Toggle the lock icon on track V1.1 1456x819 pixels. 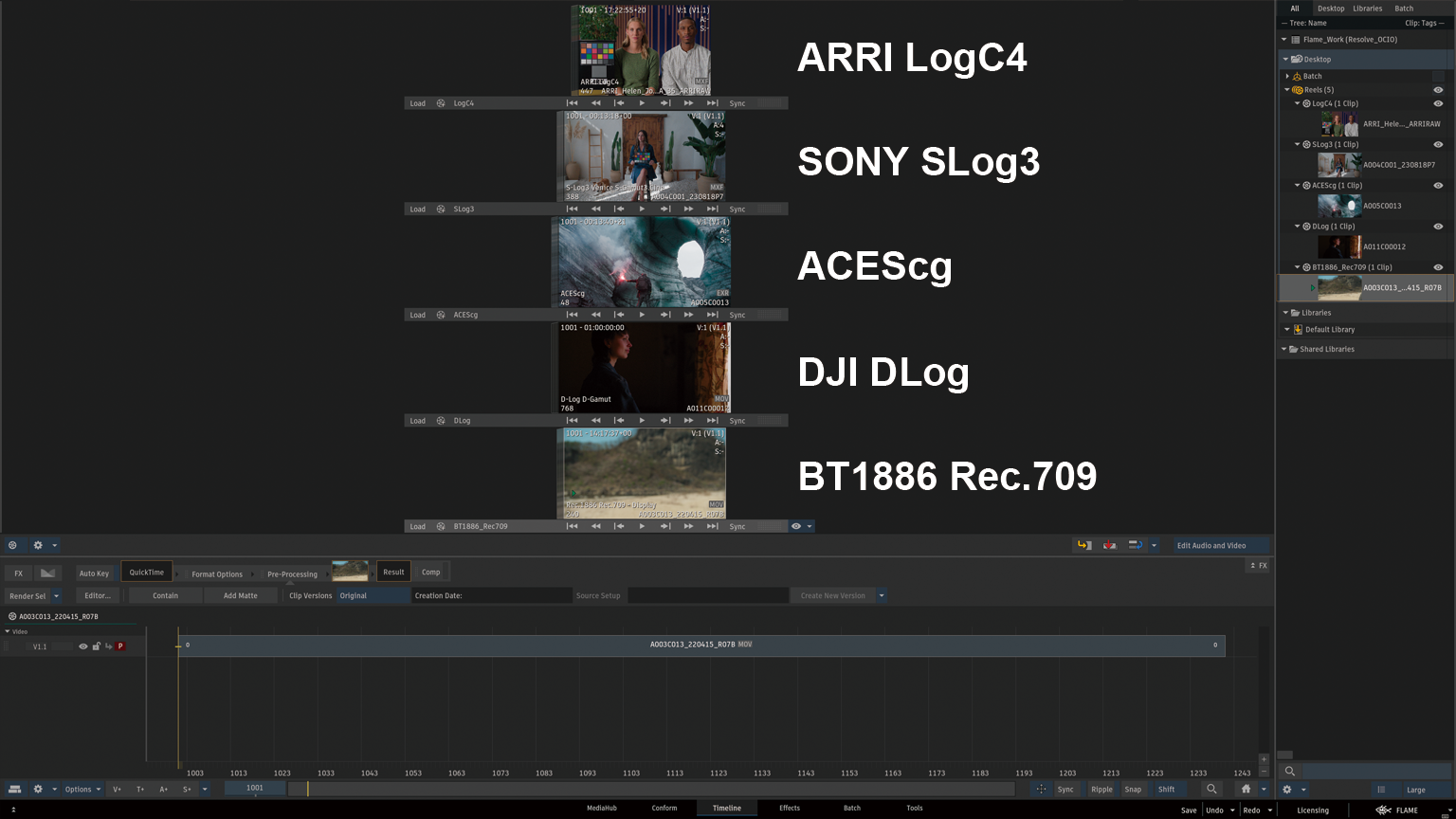[x=96, y=646]
